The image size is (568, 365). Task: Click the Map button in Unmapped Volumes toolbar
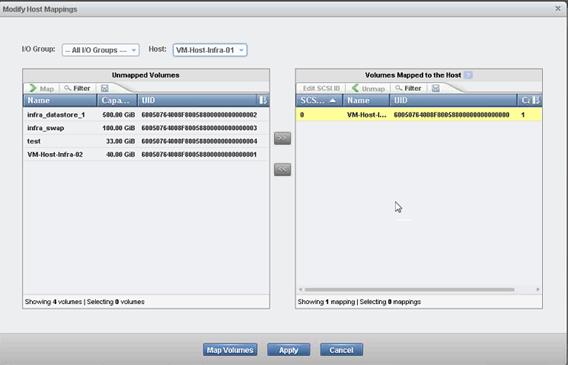click(x=42, y=88)
